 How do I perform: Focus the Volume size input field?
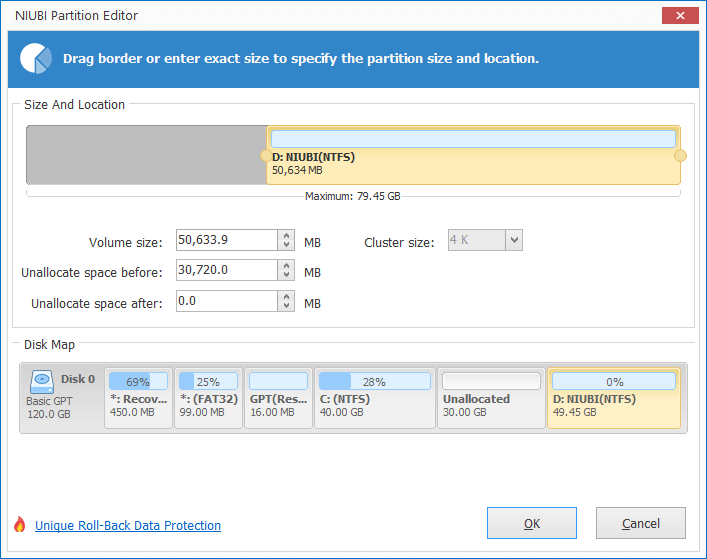(x=227, y=240)
